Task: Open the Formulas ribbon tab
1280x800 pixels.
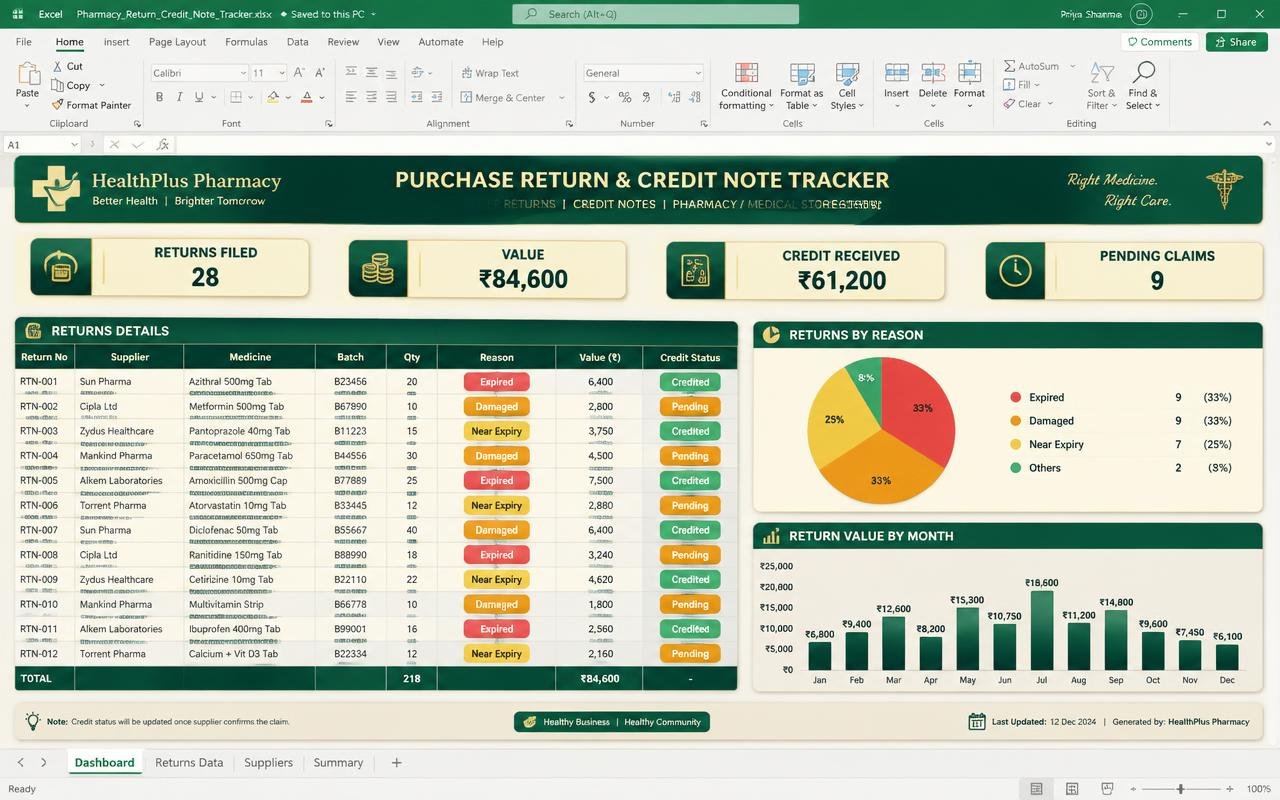Action: (246, 42)
